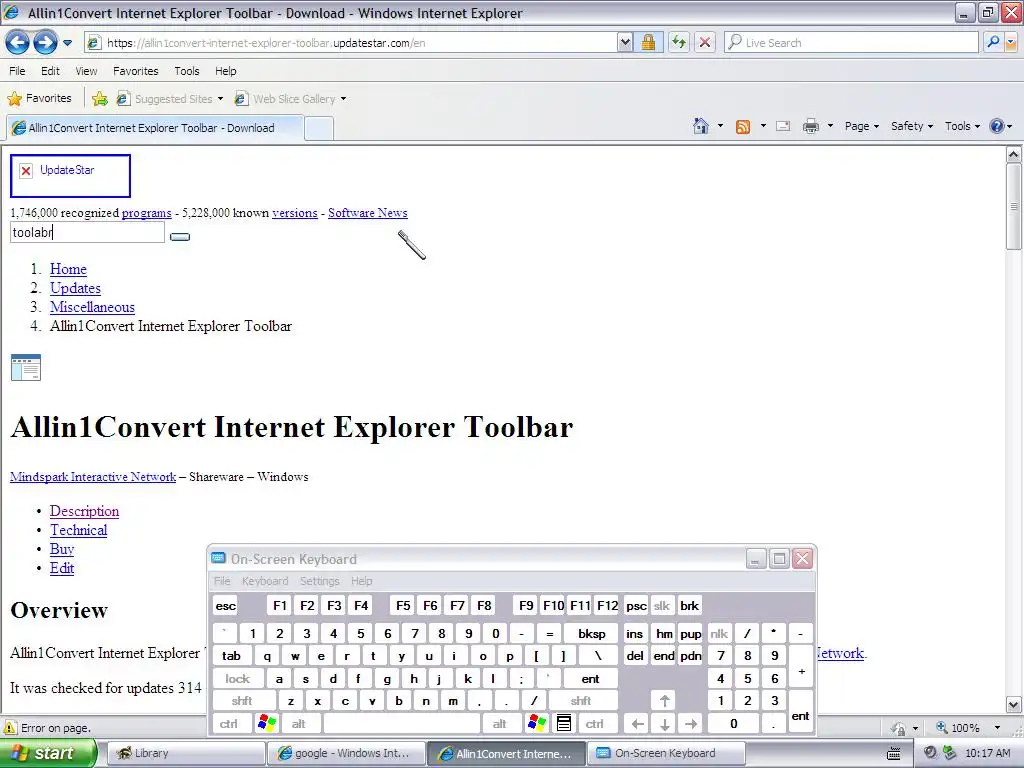
Task: Select the Allin1Convert Toolbar Download tab
Action: 154,128
